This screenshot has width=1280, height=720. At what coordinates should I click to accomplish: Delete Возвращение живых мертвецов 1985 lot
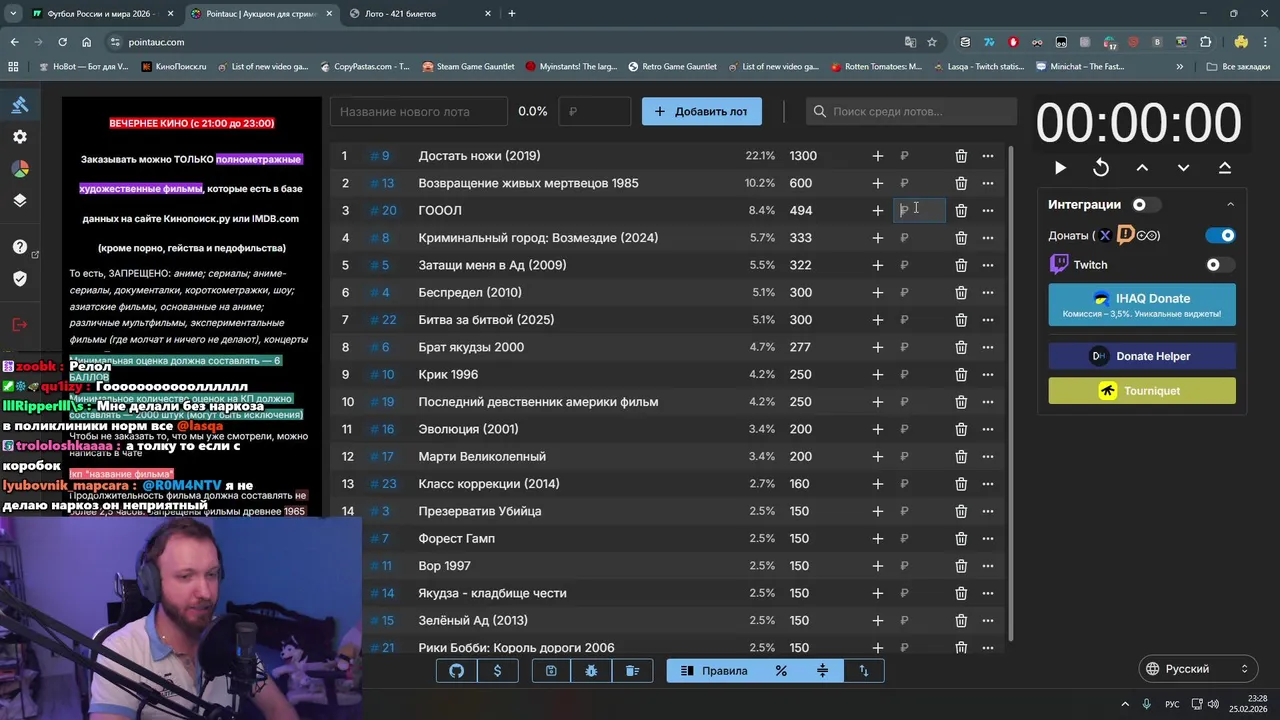961,183
